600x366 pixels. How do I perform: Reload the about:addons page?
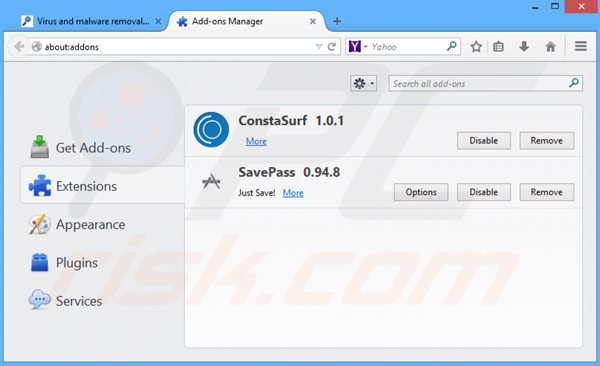(332, 47)
